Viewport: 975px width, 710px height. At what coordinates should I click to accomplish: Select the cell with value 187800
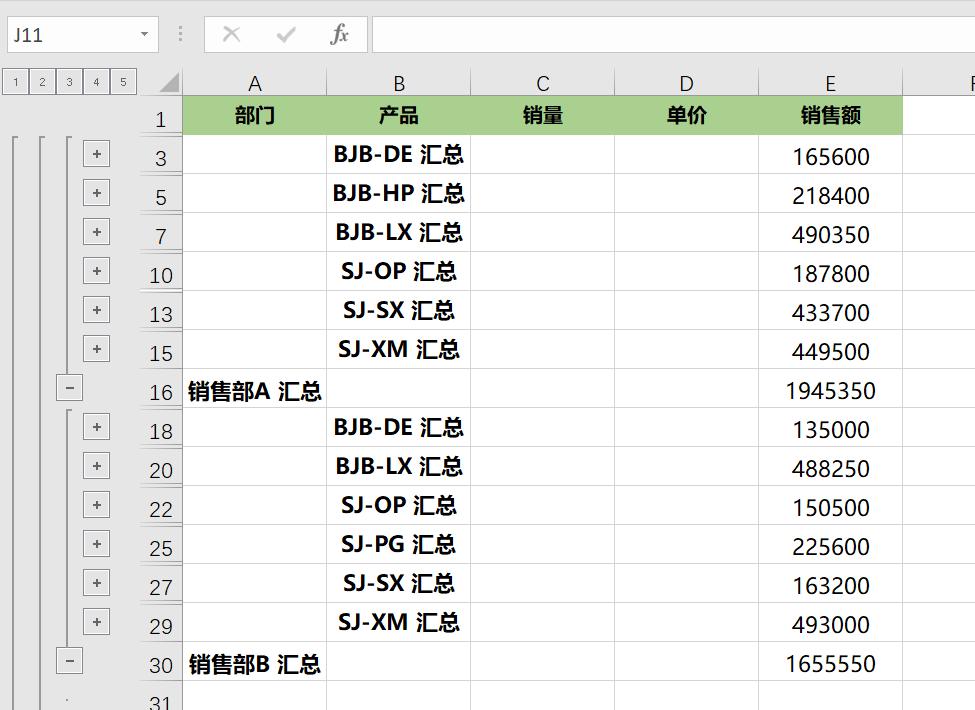(x=830, y=272)
